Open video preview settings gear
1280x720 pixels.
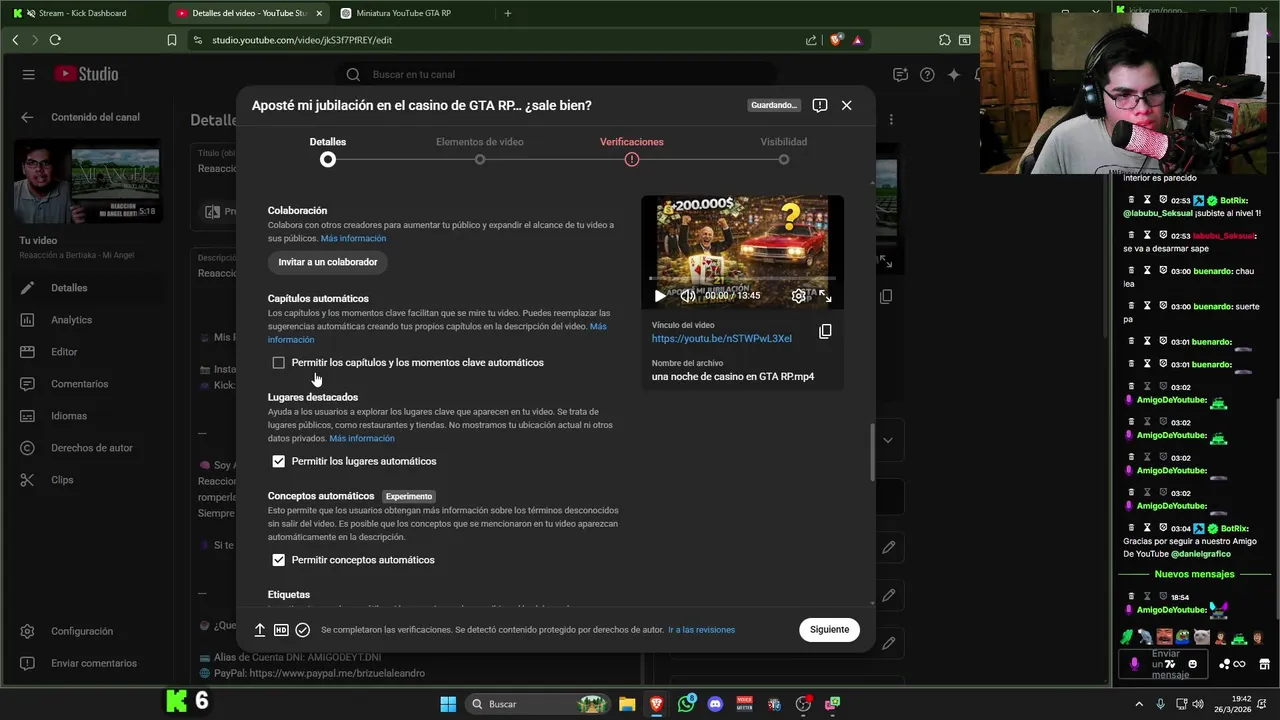point(798,296)
